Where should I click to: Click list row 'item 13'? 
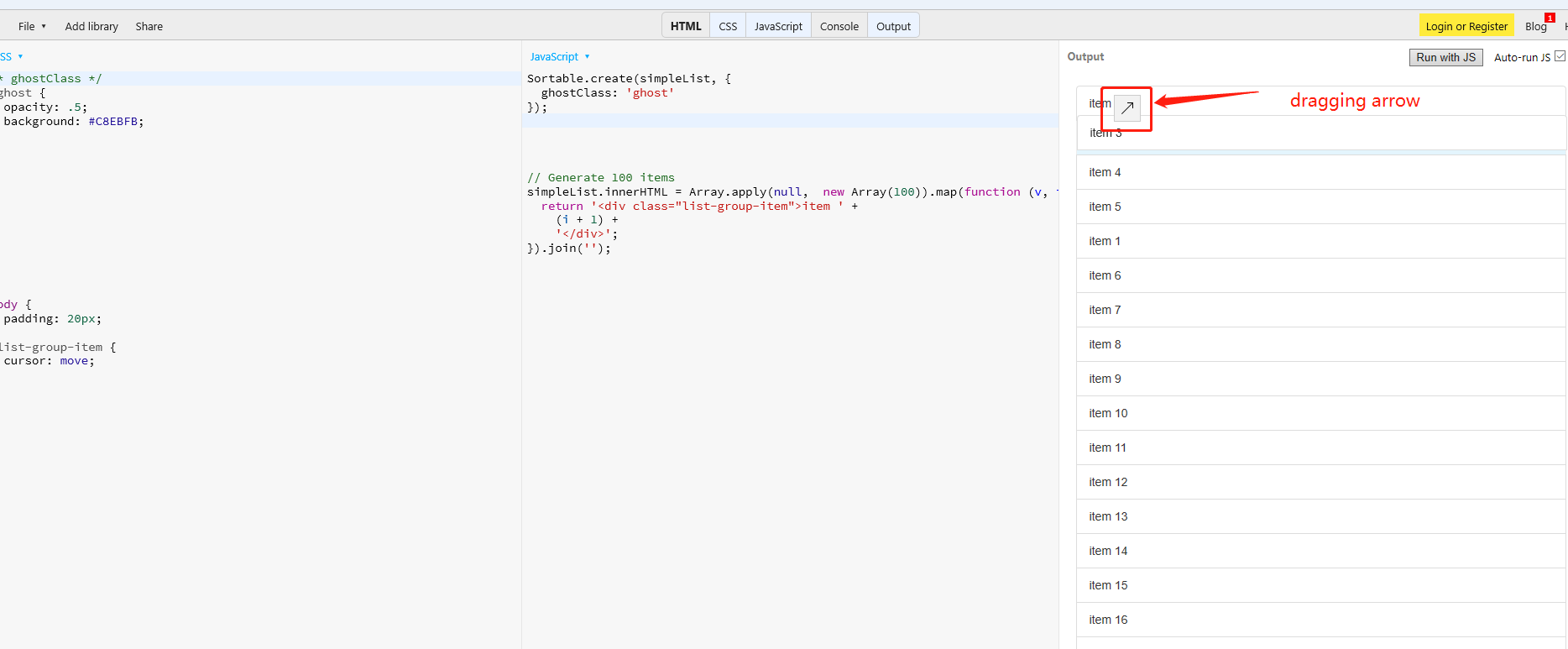[x=1321, y=516]
